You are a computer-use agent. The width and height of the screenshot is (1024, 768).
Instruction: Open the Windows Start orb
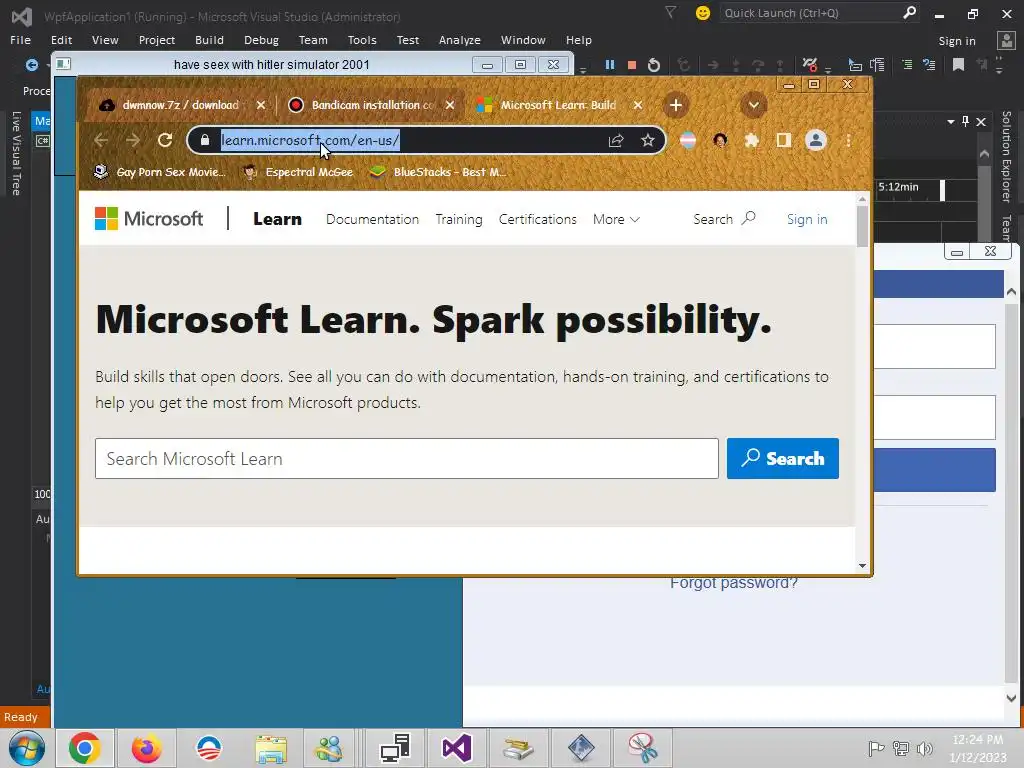pyautogui.click(x=26, y=748)
